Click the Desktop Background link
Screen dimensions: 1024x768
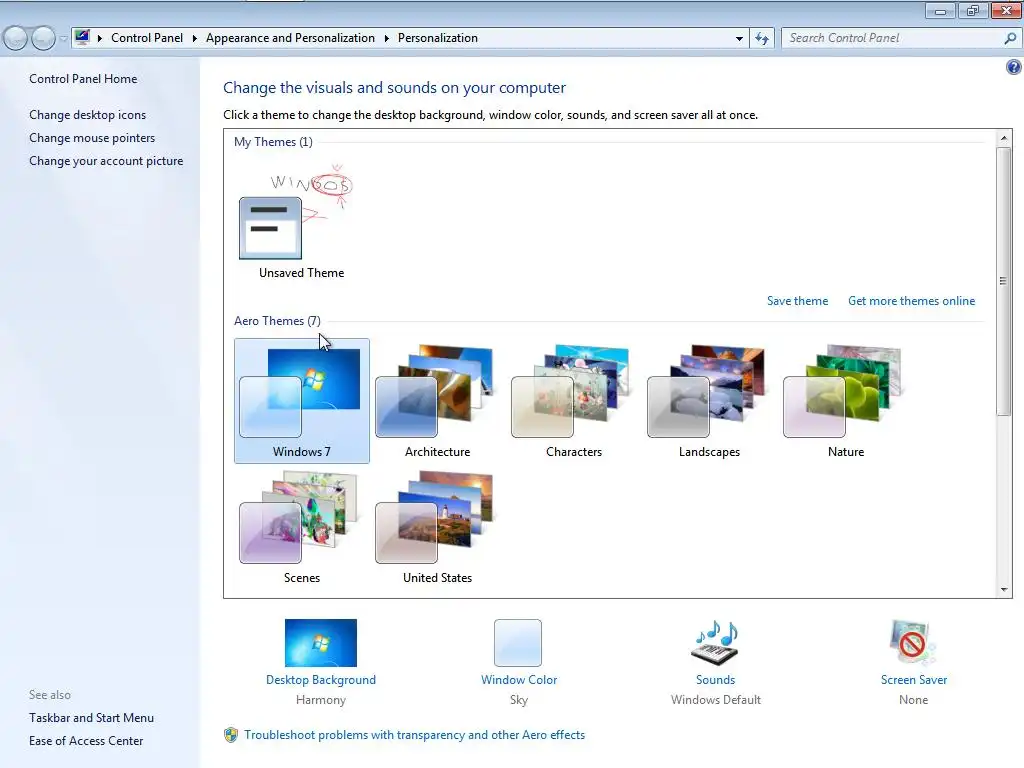(321, 680)
